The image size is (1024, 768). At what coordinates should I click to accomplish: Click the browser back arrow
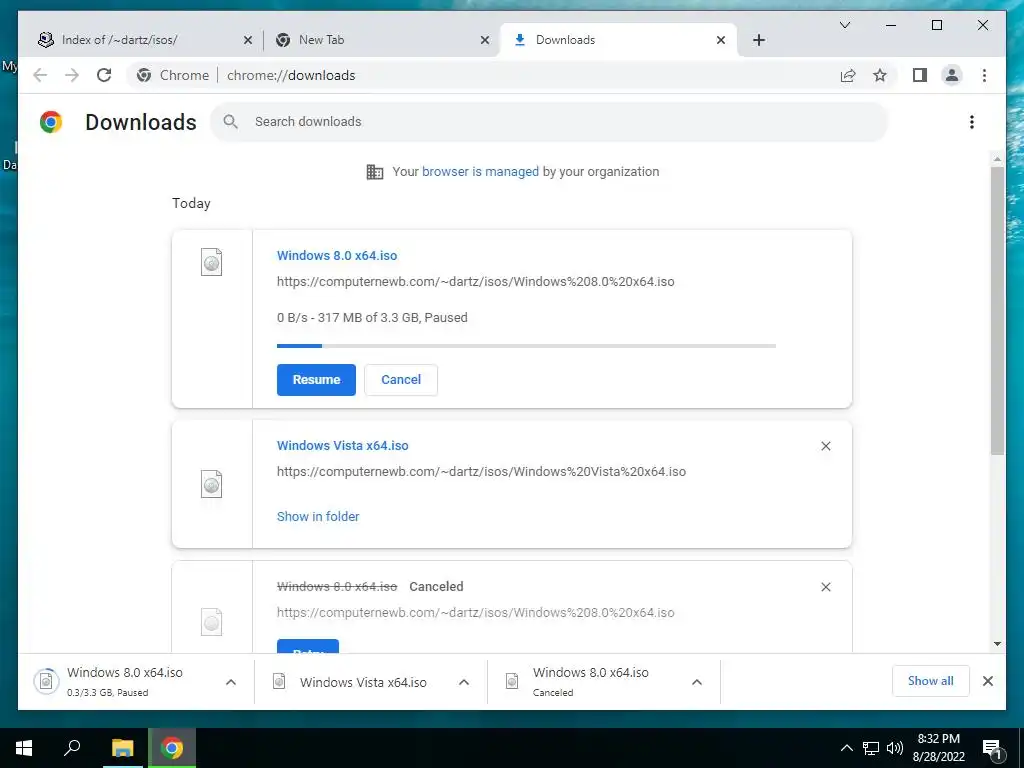tap(40, 75)
